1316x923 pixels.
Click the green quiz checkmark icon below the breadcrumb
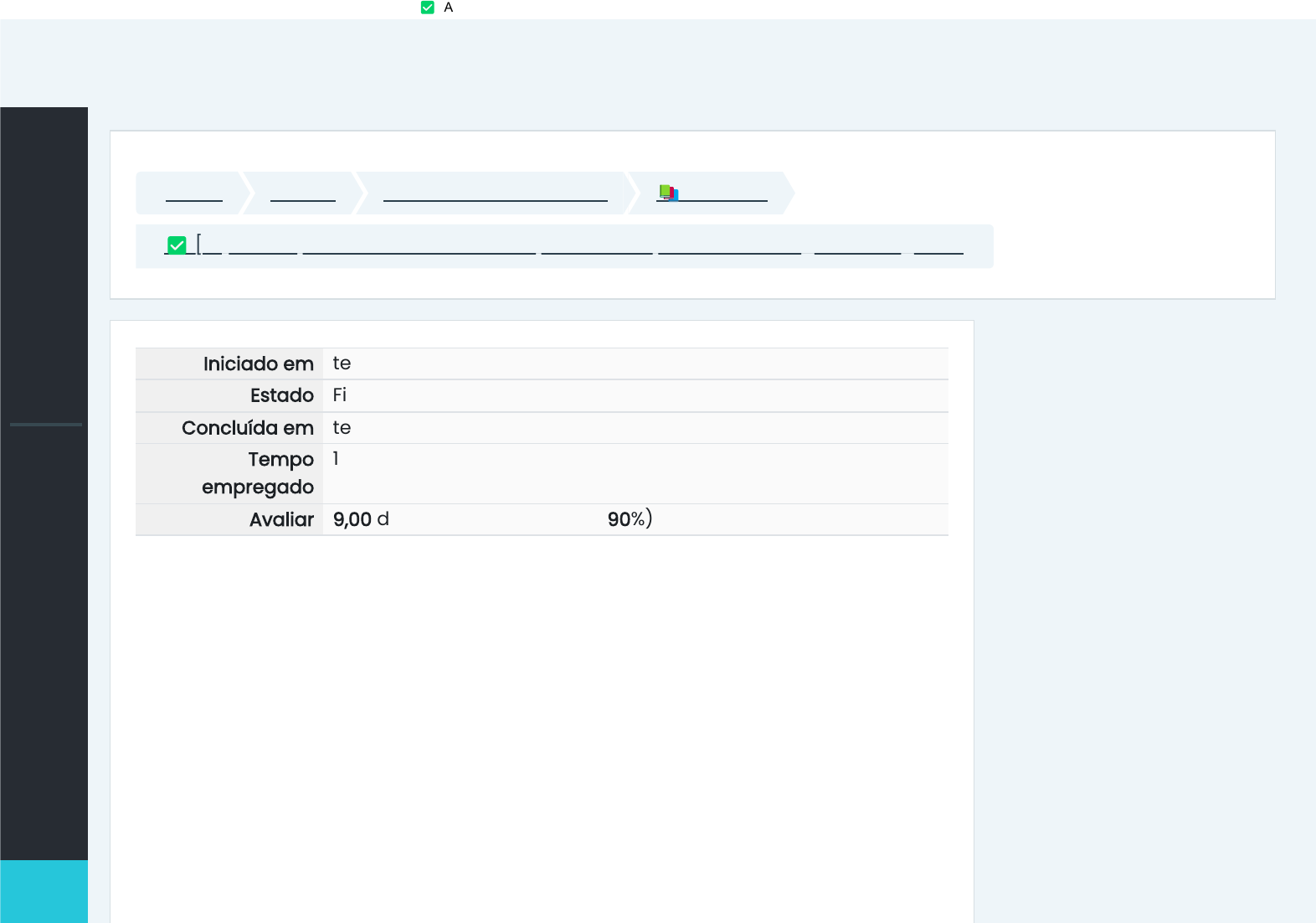click(177, 245)
